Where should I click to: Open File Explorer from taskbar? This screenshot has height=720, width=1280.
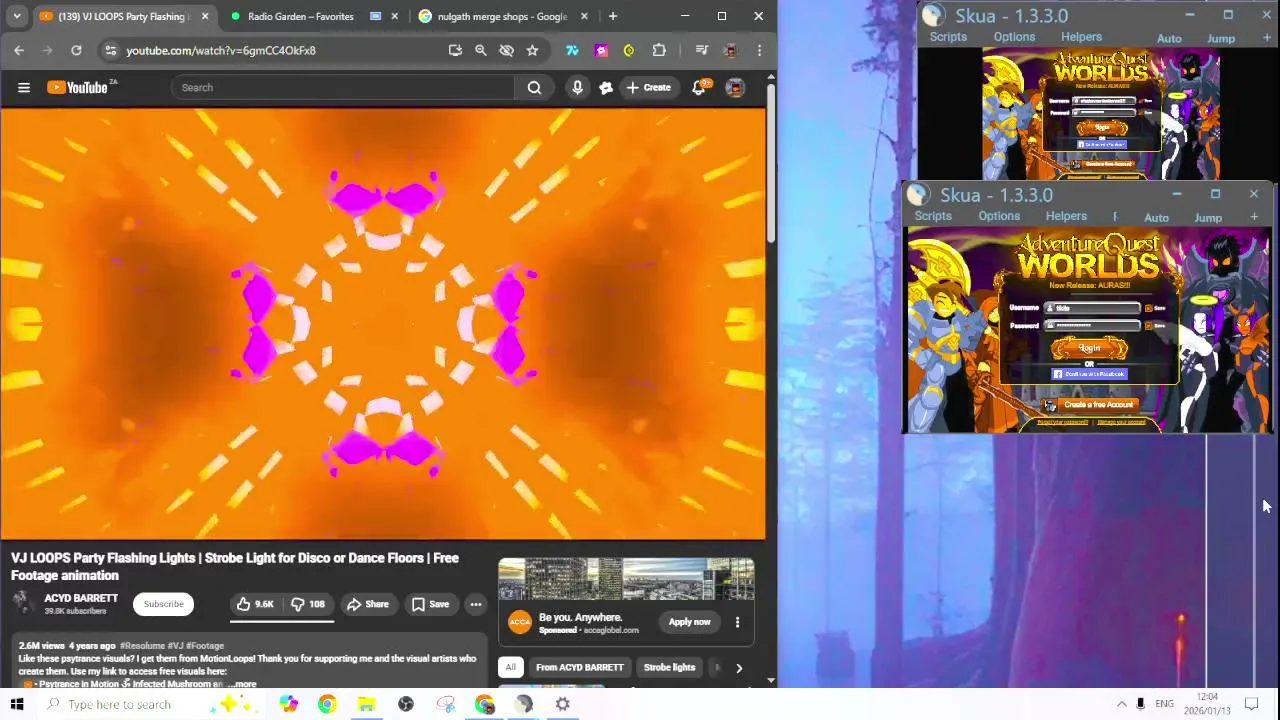(366, 704)
